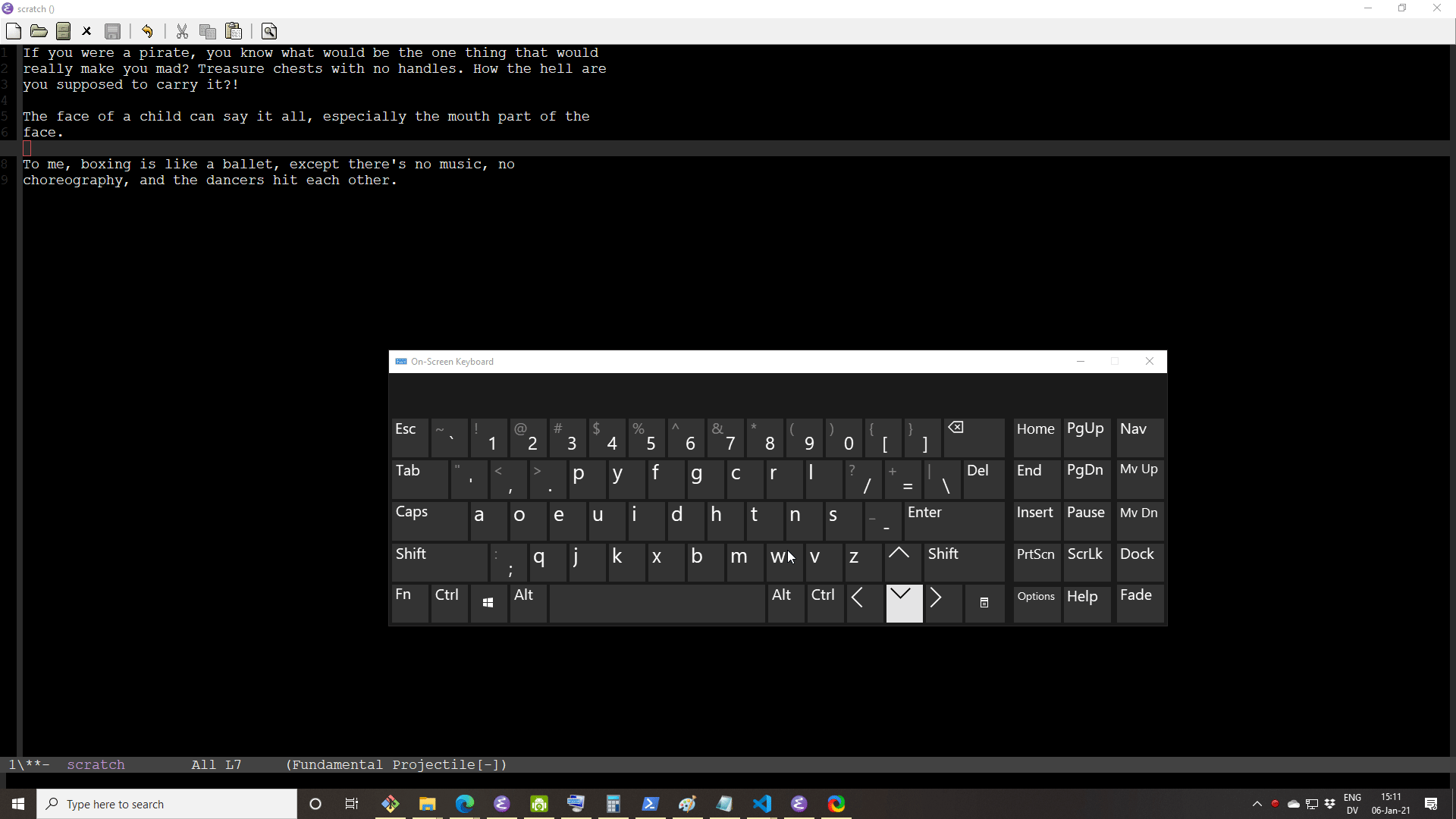Image resolution: width=1456 pixels, height=819 pixels.
Task: Click the Save icon in toolbar
Action: click(x=113, y=30)
